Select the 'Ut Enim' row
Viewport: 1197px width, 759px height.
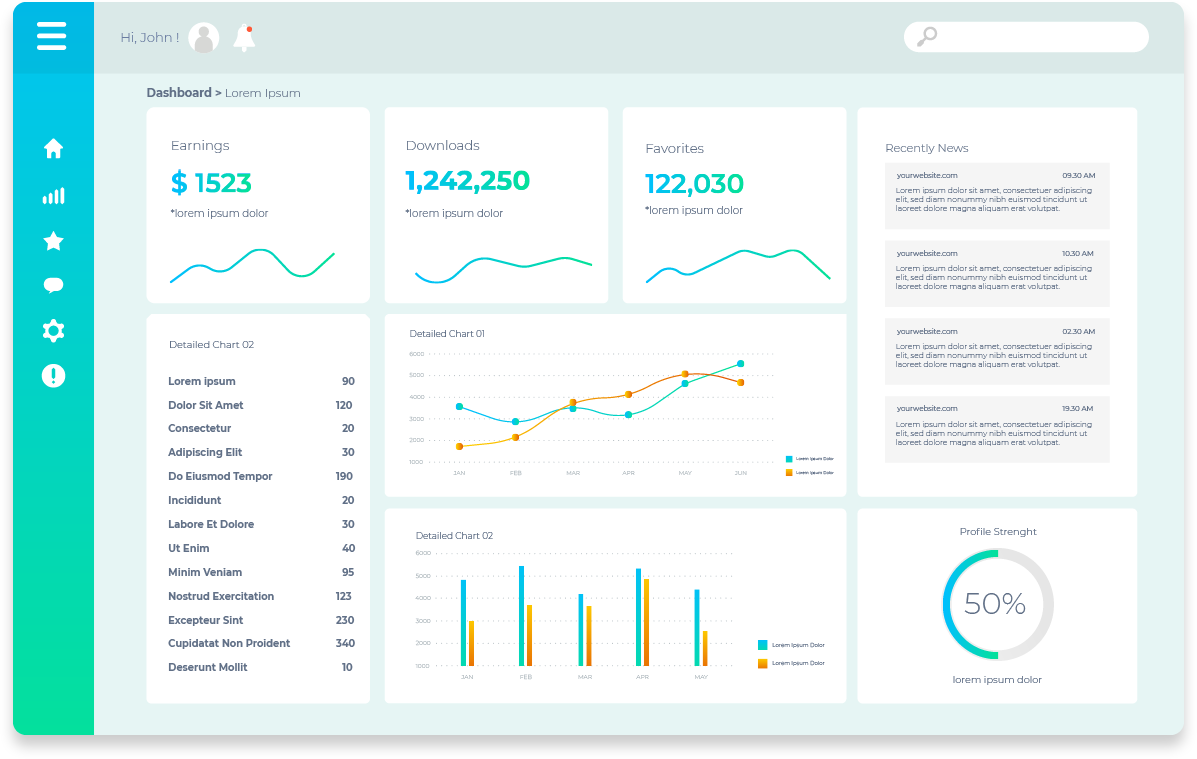(261, 548)
